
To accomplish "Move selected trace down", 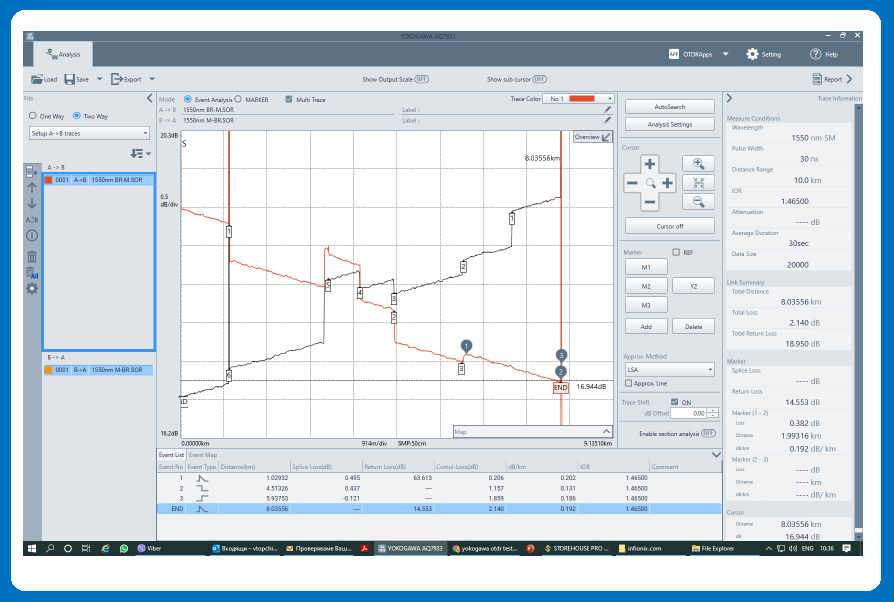I will coord(32,204).
